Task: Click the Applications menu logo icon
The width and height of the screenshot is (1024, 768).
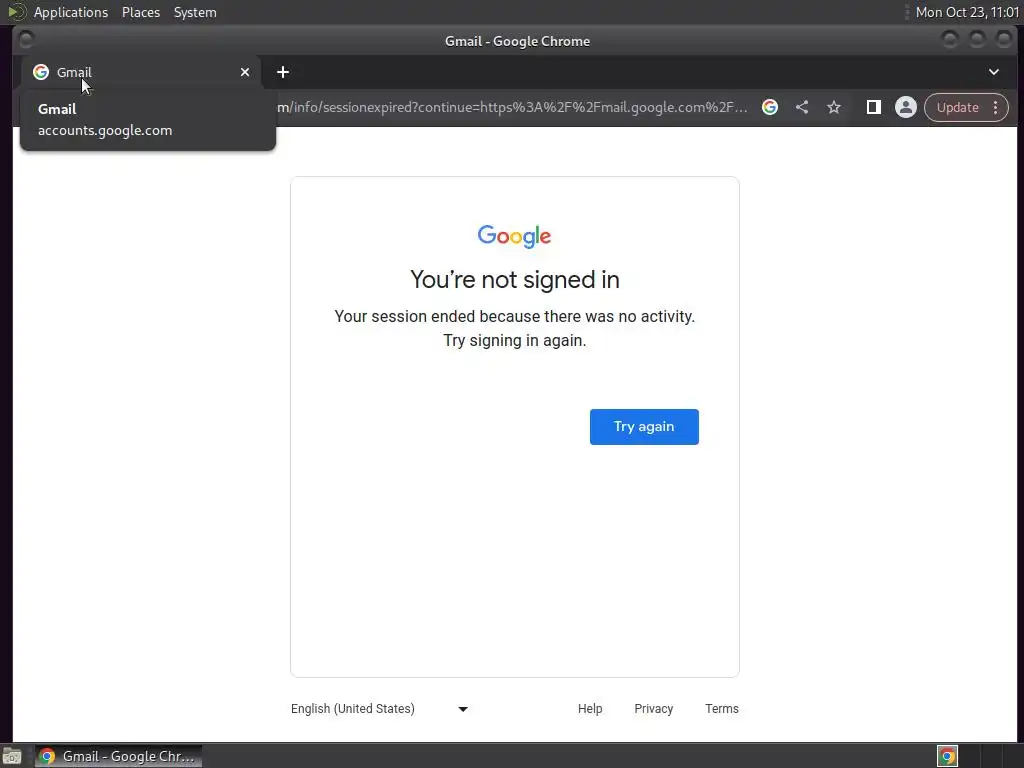Action: tap(16, 12)
